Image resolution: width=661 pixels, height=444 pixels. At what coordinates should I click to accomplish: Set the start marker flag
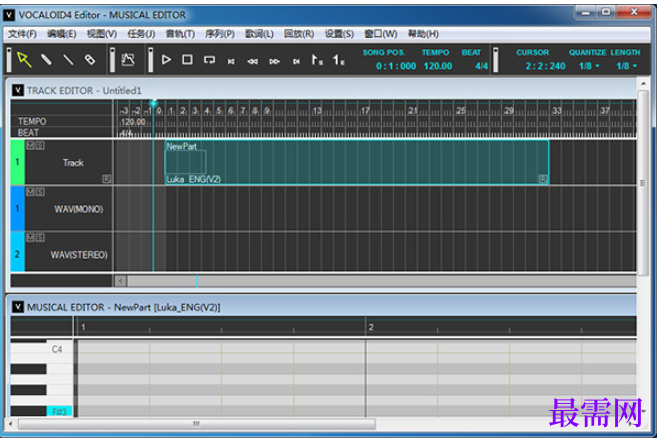(x=317, y=60)
